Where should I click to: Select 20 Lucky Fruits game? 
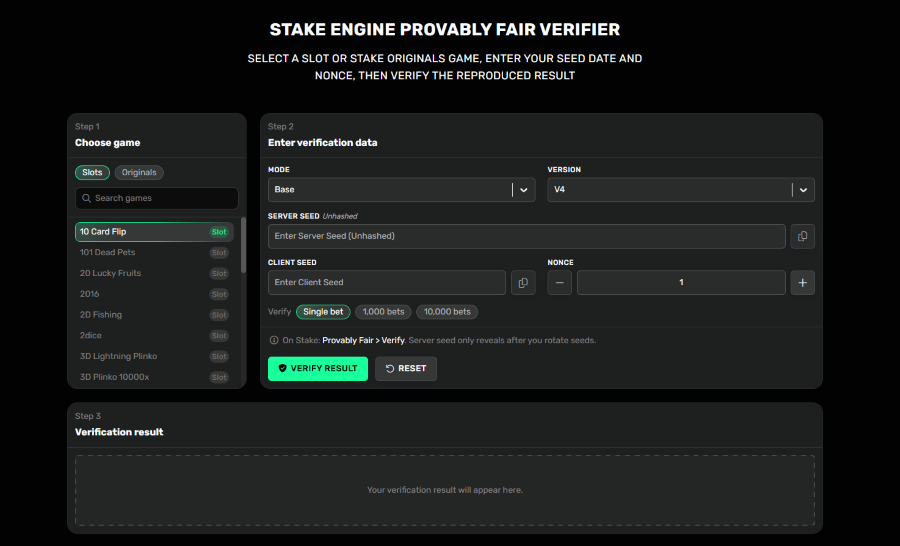pos(154,273)
